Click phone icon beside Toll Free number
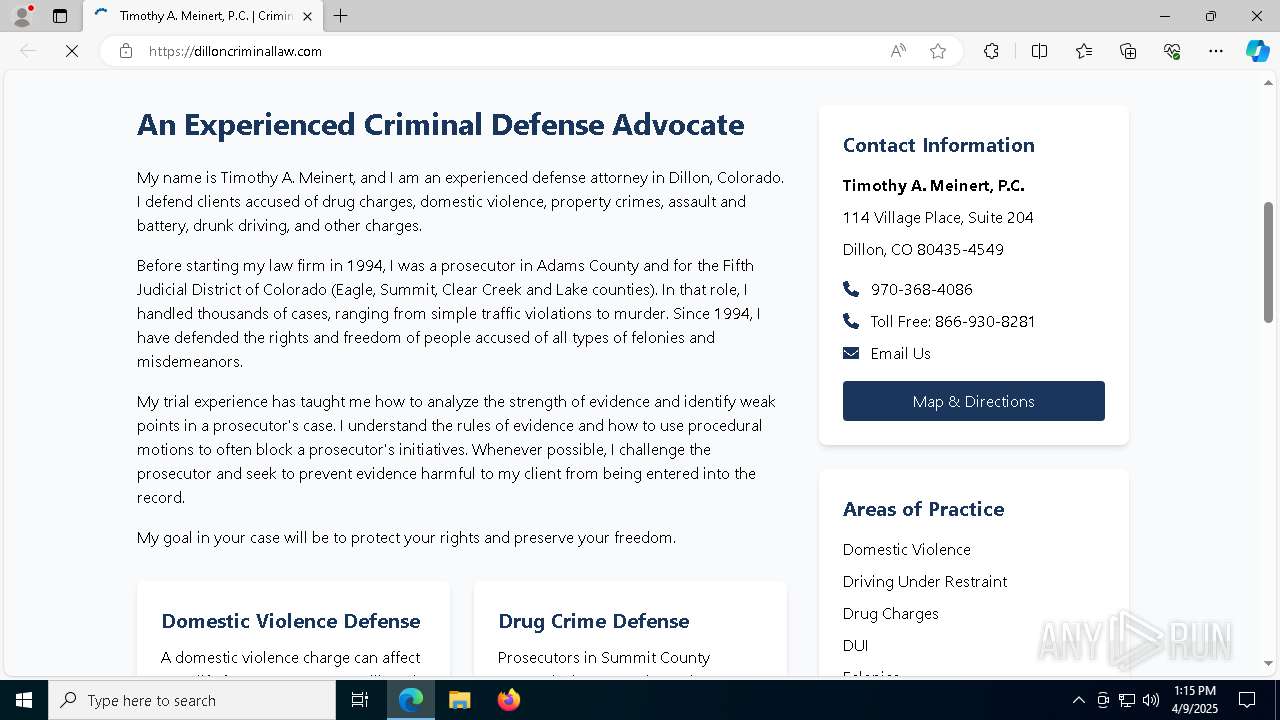Image resolution: width=1280 pixels, height=720 pixels. (x=851, y=321)
